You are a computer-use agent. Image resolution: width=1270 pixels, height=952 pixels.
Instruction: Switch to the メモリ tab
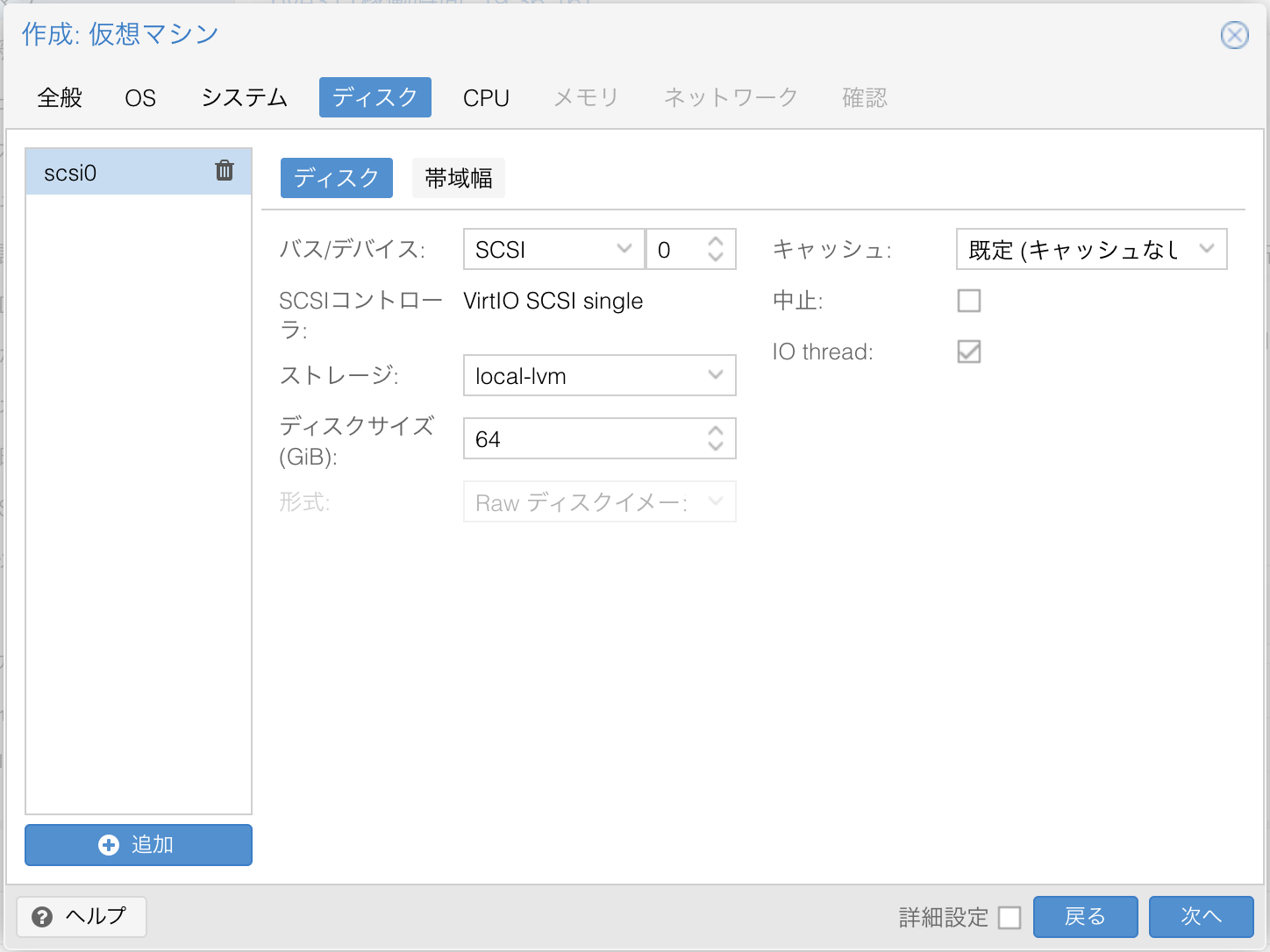587,97
